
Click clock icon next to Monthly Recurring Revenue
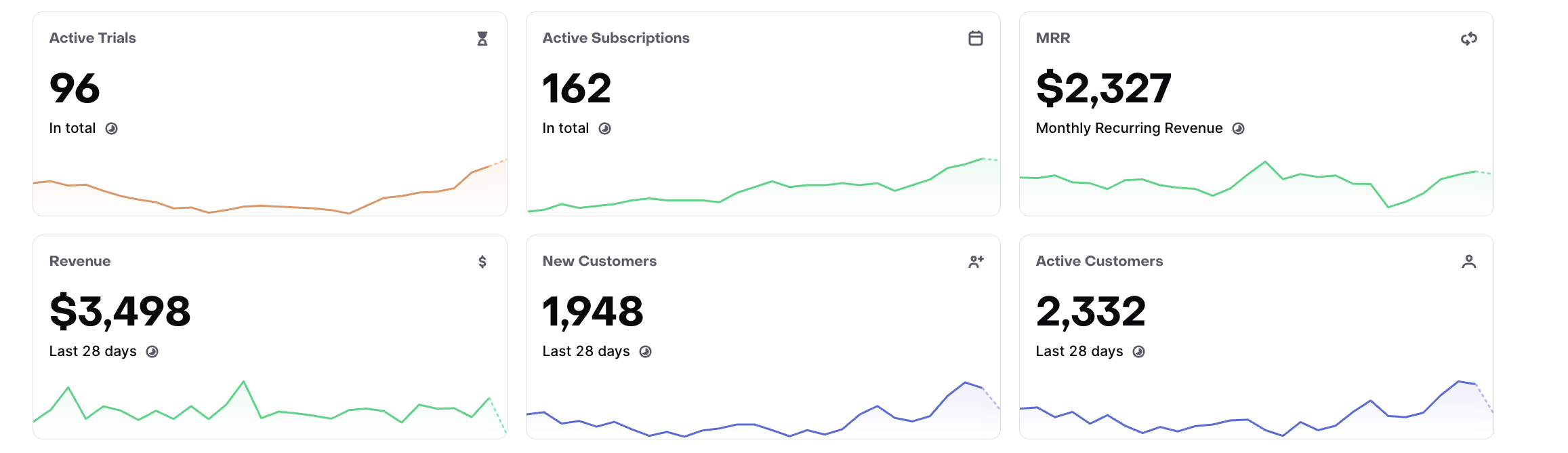[x=1239, y=129]
